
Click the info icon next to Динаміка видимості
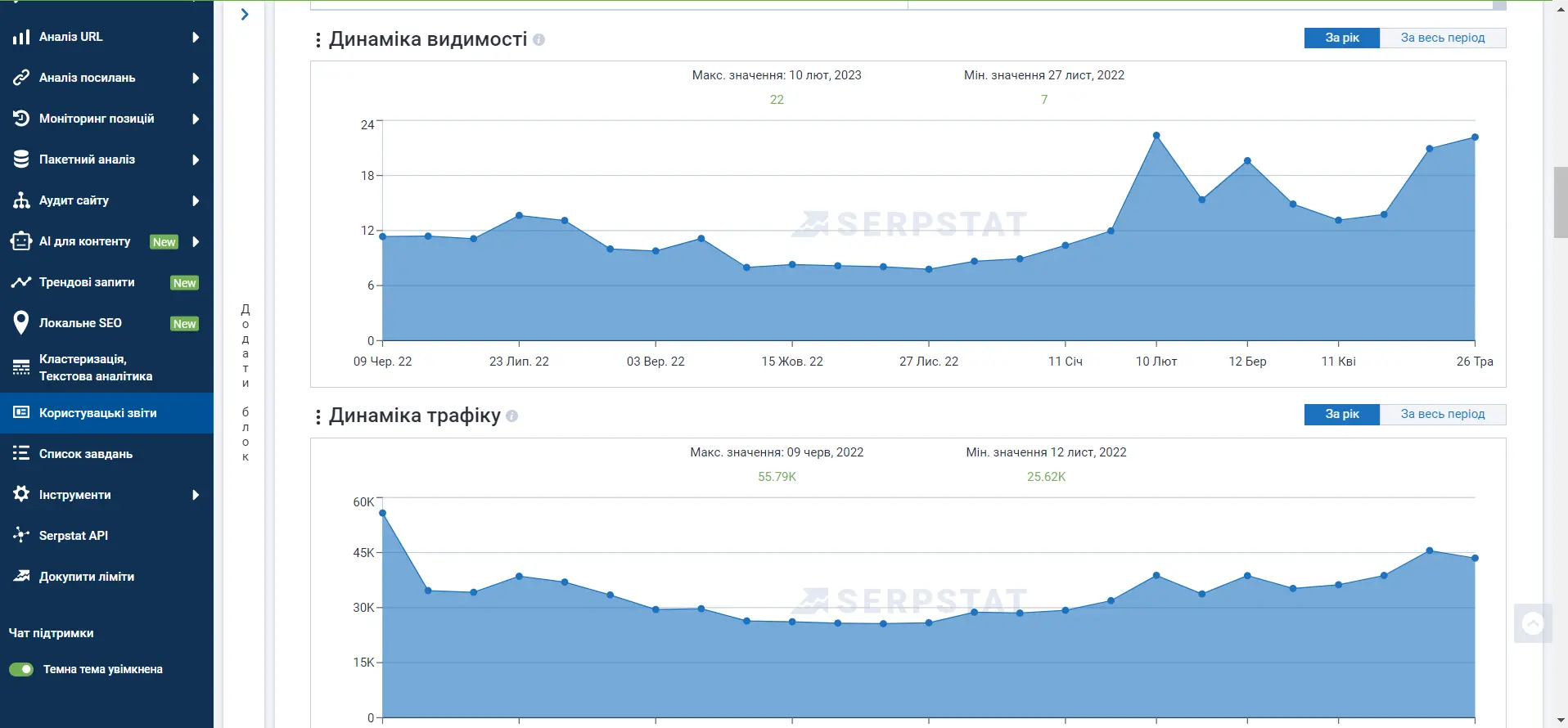coord(538,39)
